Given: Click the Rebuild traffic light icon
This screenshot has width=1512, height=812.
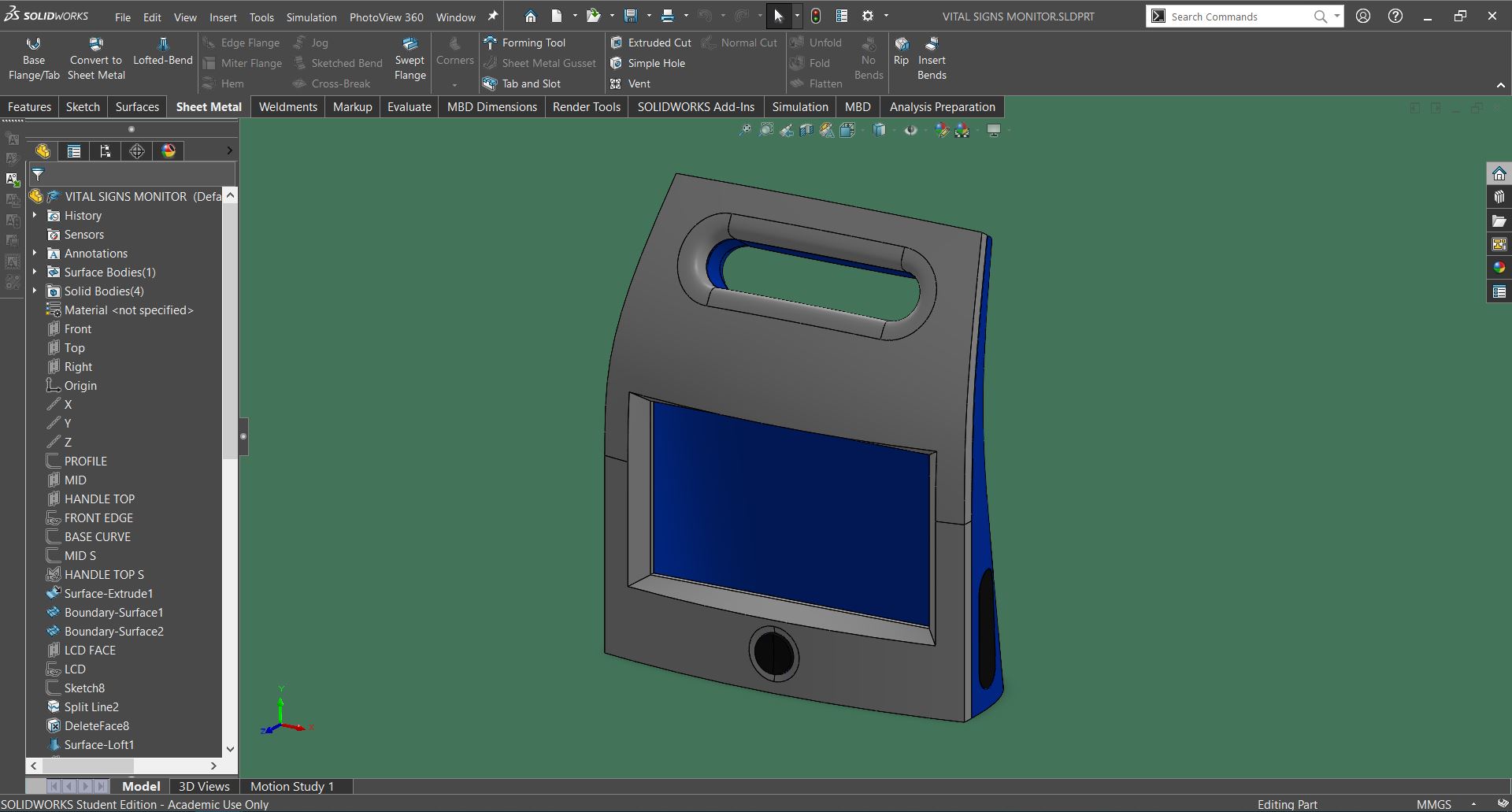Looking at the screenshot, I should click(816, 17).
